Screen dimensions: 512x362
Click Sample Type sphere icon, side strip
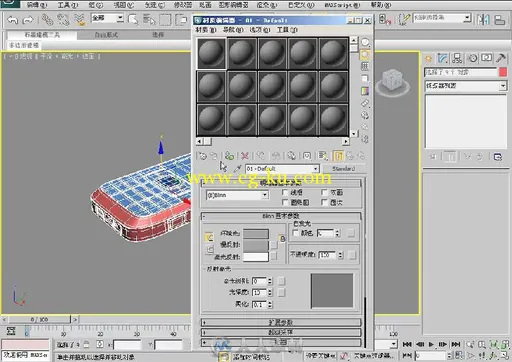point(365,42)
